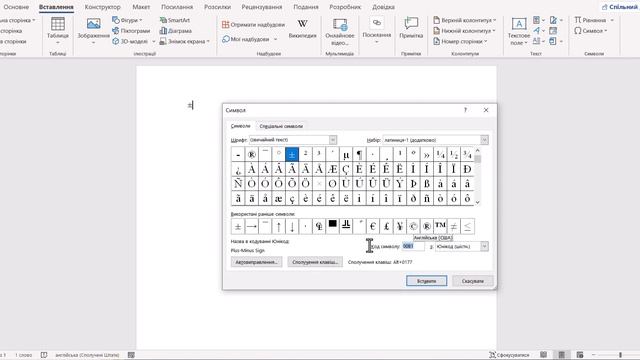Select the ß symbol in grid
This screenshot has height=360, width=640.
click(x=427, y=184)
